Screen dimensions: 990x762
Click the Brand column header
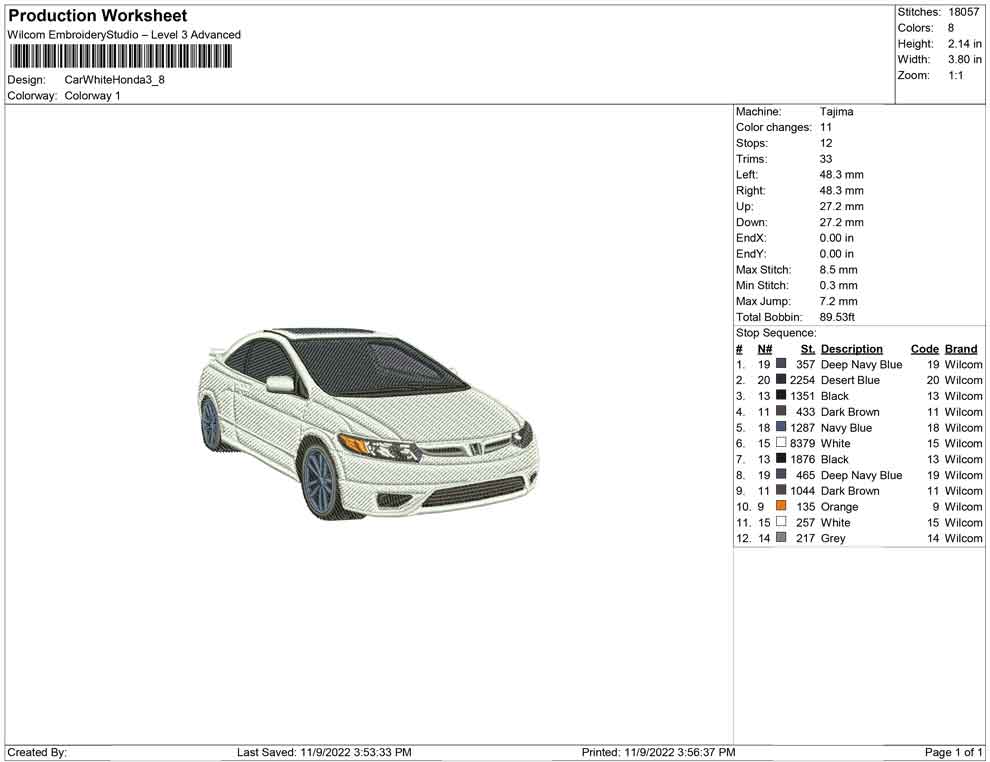tap(961, 349)
